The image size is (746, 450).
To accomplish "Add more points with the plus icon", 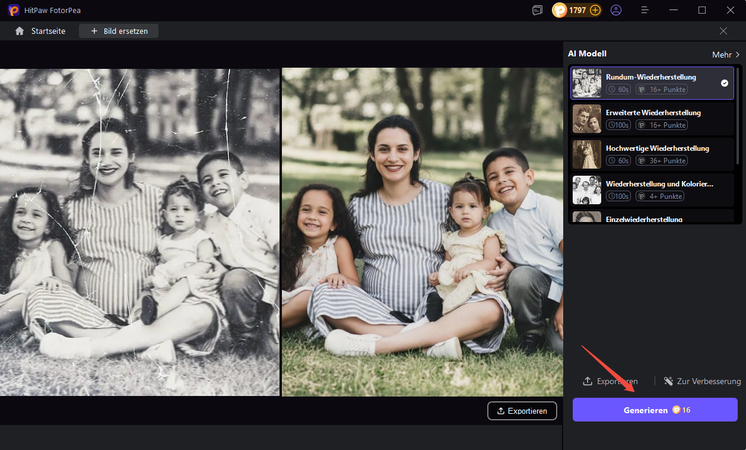I will pyautogui.click(x=595, y=10).
